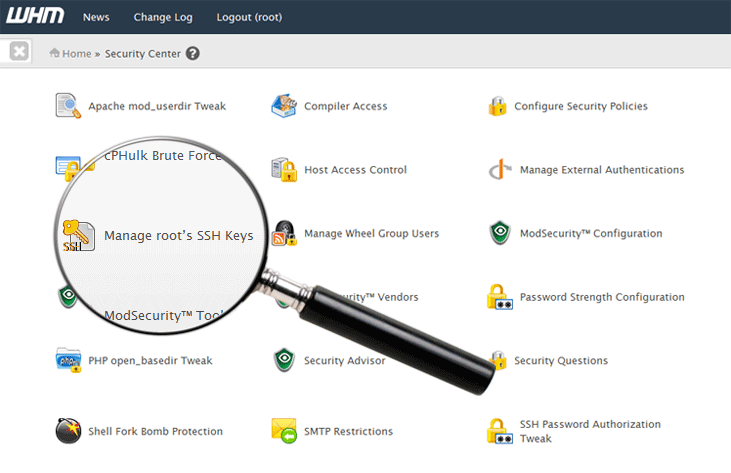Open cPHulk Brute Force link
The height and width of the screenshot is (473, 731).
[162, 155]
